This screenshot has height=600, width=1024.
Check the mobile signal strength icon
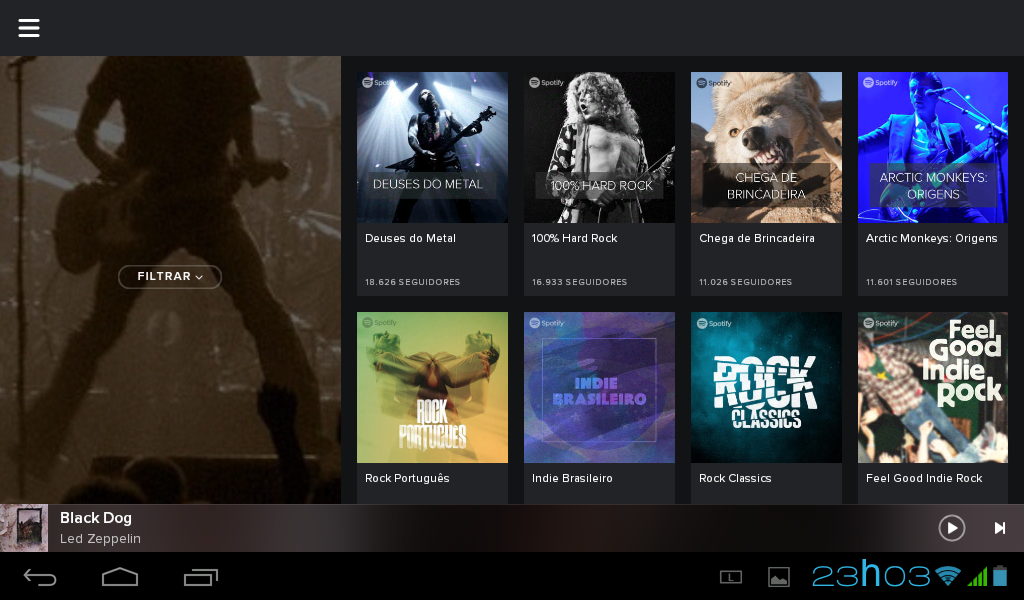[x=978, y=576]
